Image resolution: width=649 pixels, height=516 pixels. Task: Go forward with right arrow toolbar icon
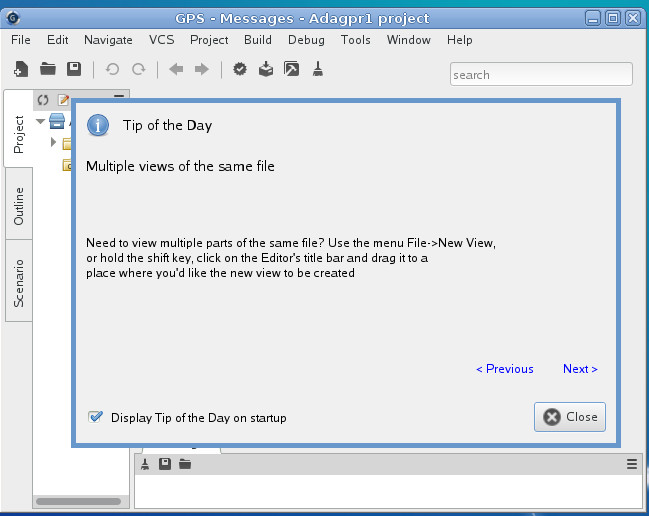pos(202,69)
